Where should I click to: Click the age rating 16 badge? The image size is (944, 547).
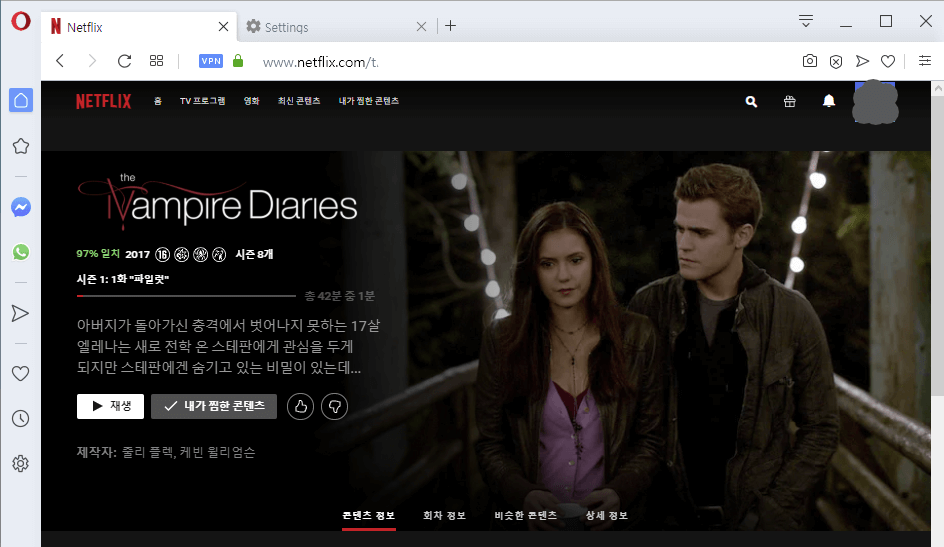tap(163, 255)
